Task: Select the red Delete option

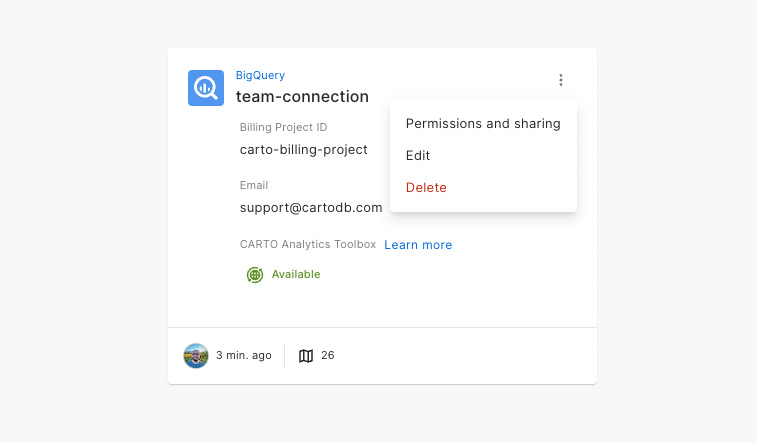Action: (426, 188)
